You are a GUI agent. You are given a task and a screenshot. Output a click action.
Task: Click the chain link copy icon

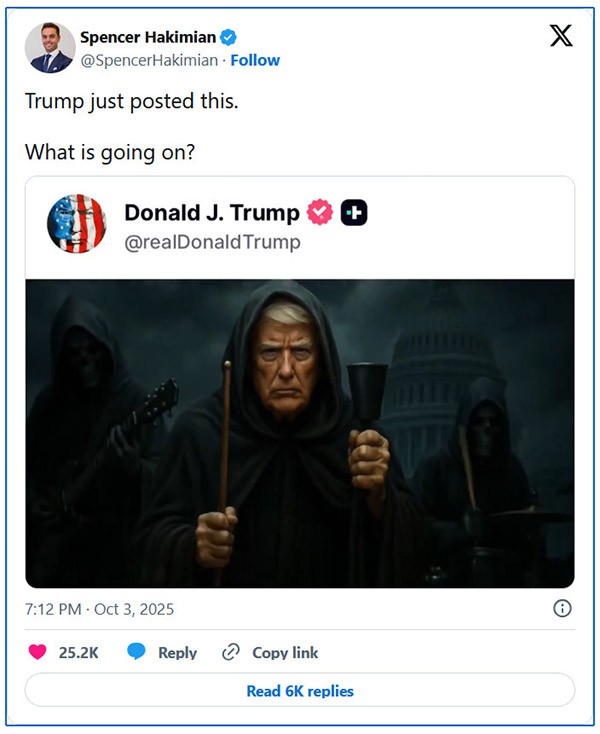click(231, 652)
